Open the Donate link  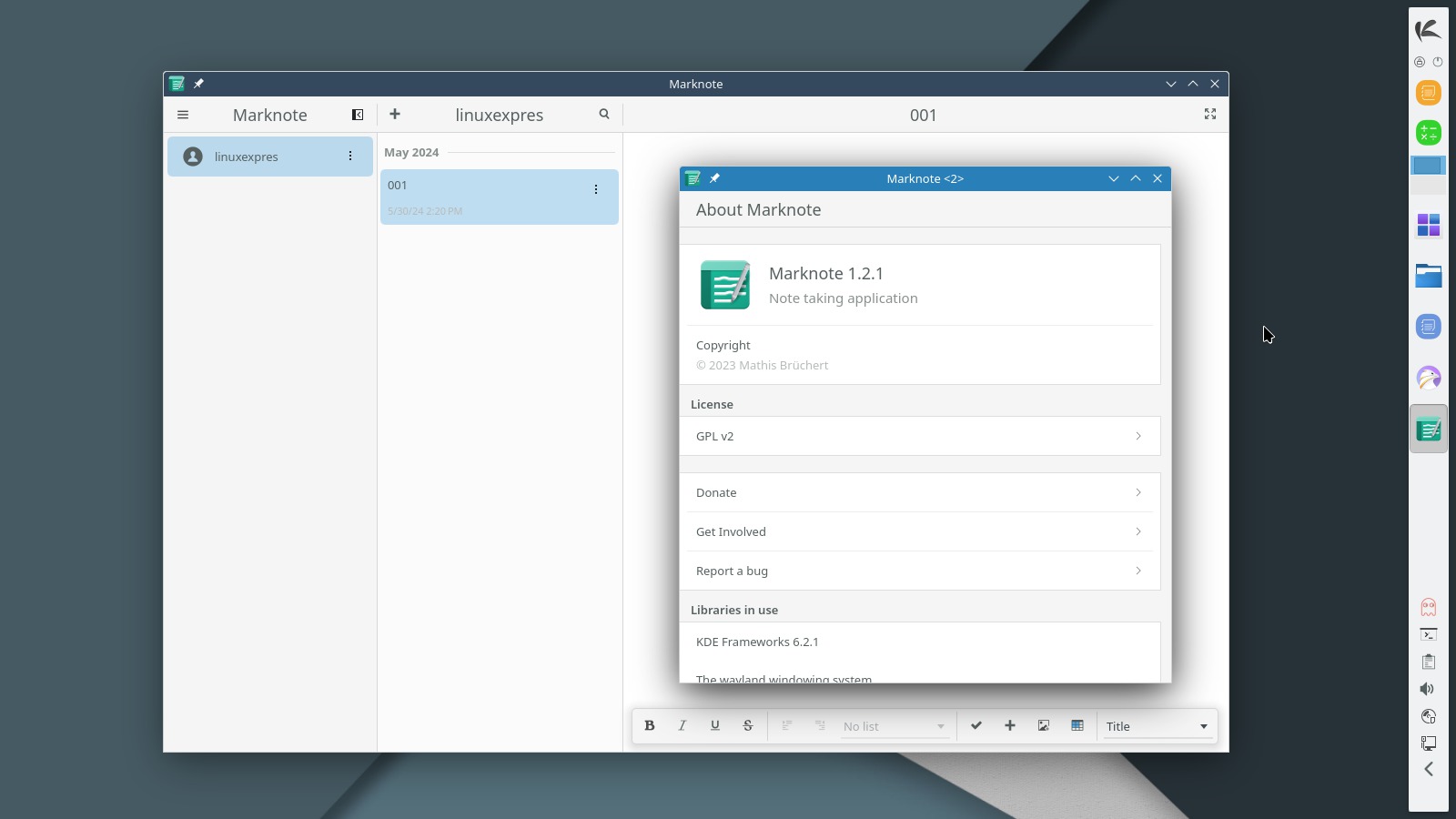[920, 492]
